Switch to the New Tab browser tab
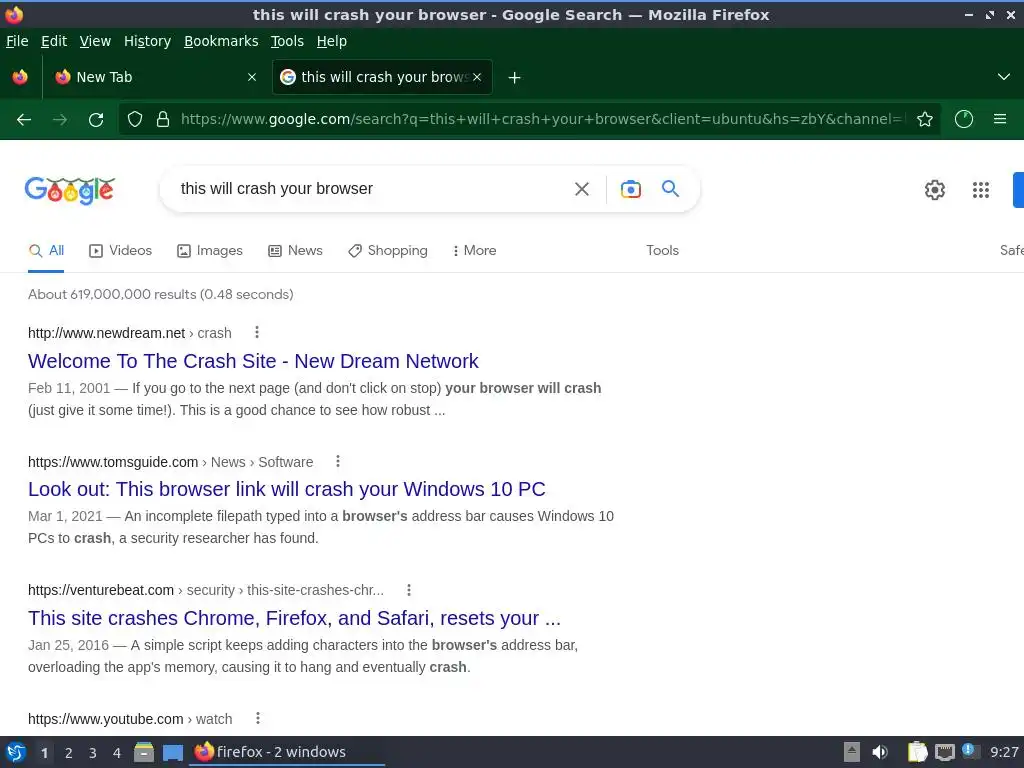Screen dimensions: 1024x768 [x=155, y=77]
